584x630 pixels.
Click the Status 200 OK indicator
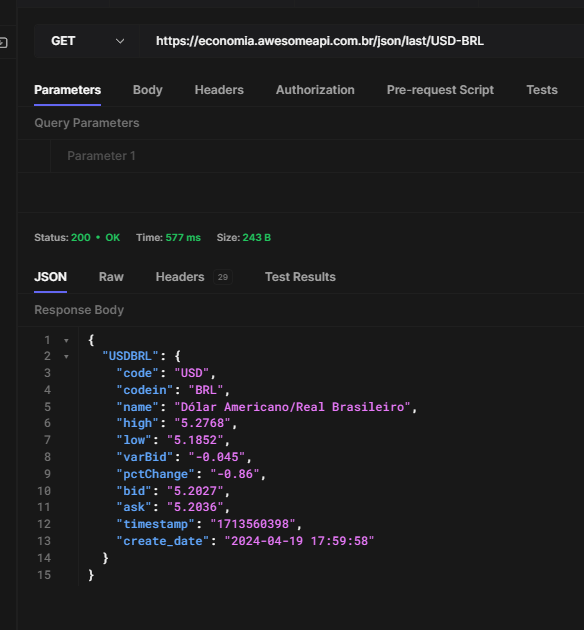pos(77,237)
